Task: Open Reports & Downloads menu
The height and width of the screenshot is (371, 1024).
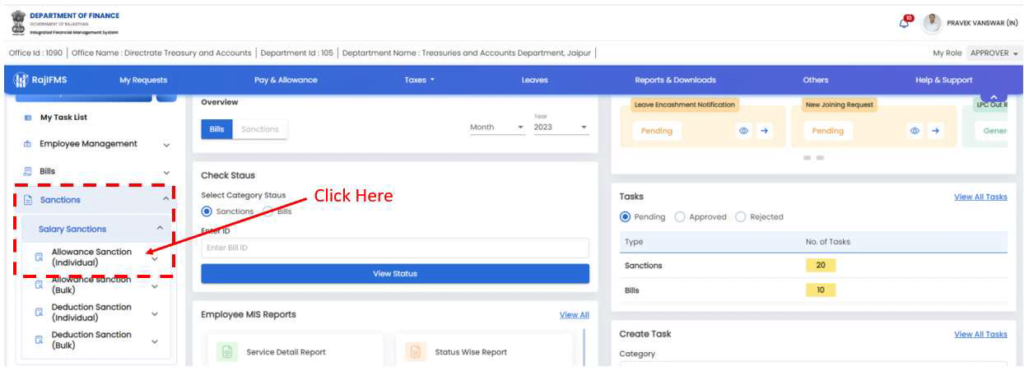Action: [x=675, y=80]
